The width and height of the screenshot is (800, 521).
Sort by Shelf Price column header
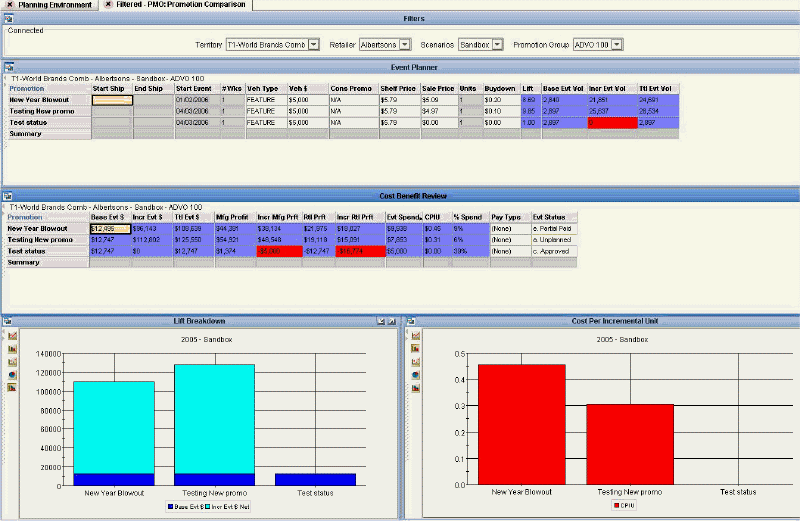click(x=399, y=89)
